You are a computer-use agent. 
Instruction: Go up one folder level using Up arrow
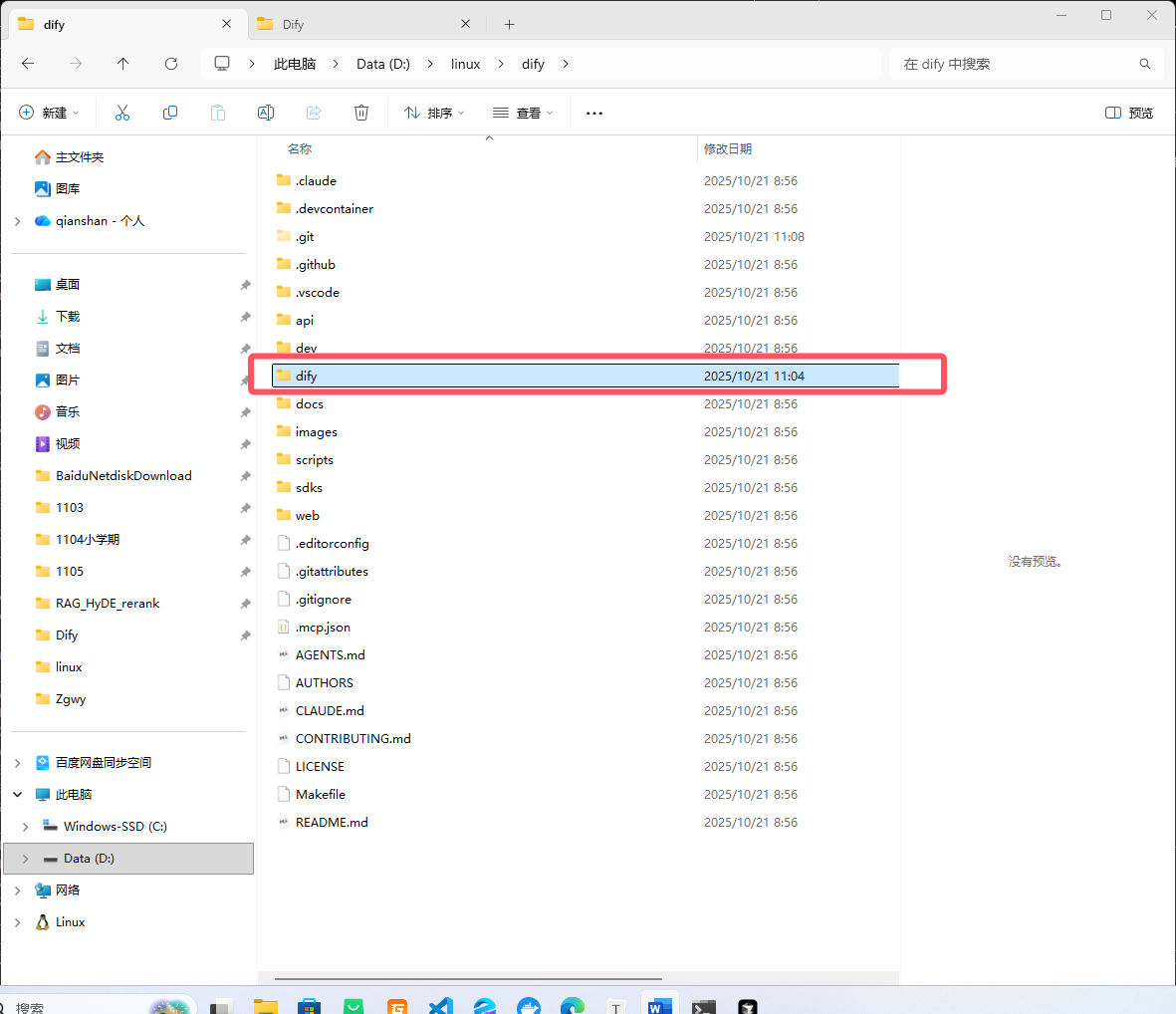tap(123, 64)
